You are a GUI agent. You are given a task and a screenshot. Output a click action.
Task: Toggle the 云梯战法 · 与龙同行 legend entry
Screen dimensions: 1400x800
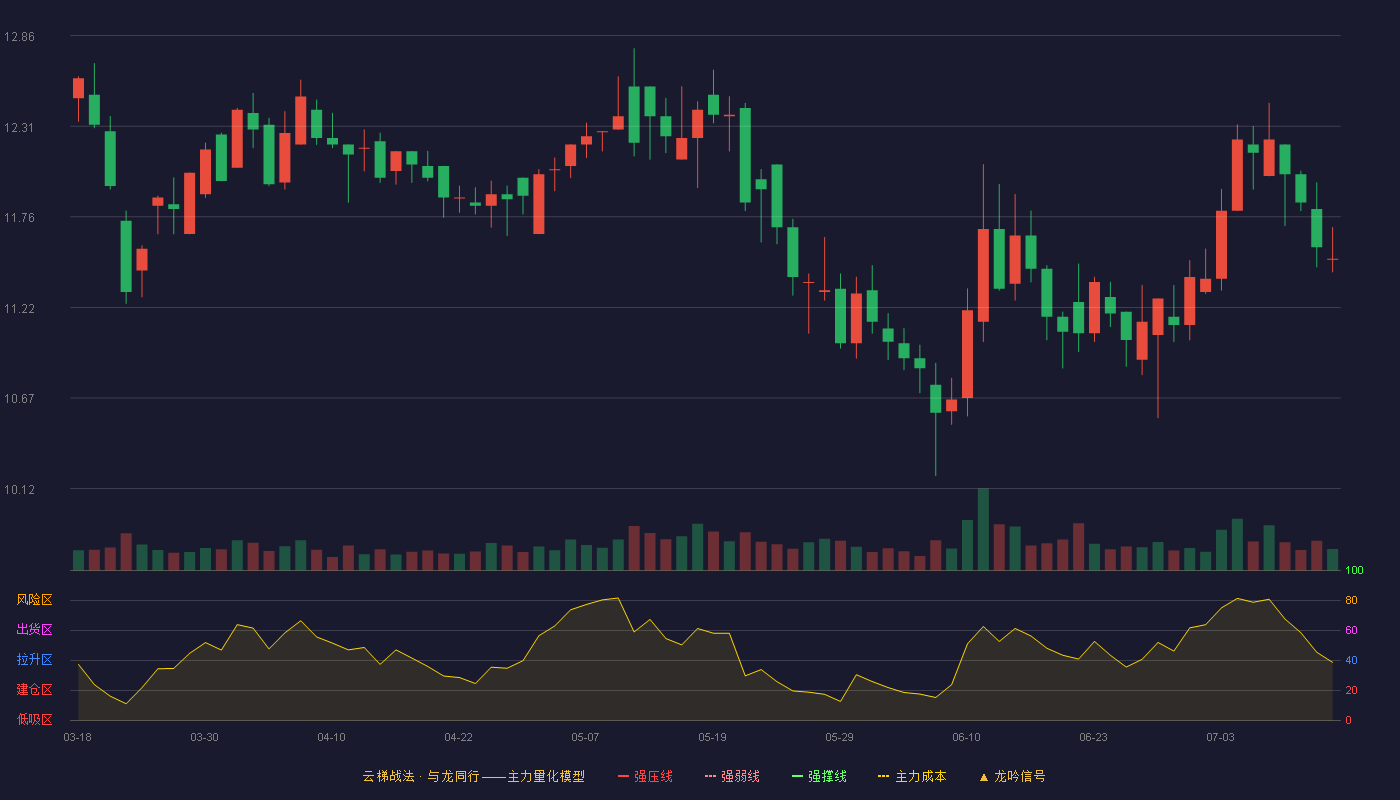(x=473, y=776)
